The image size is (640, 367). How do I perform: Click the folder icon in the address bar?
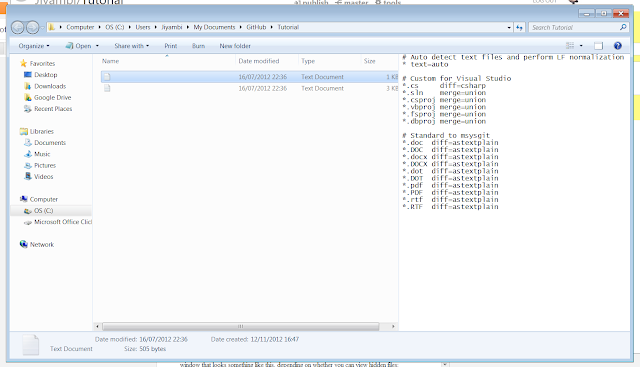[52, 27]
